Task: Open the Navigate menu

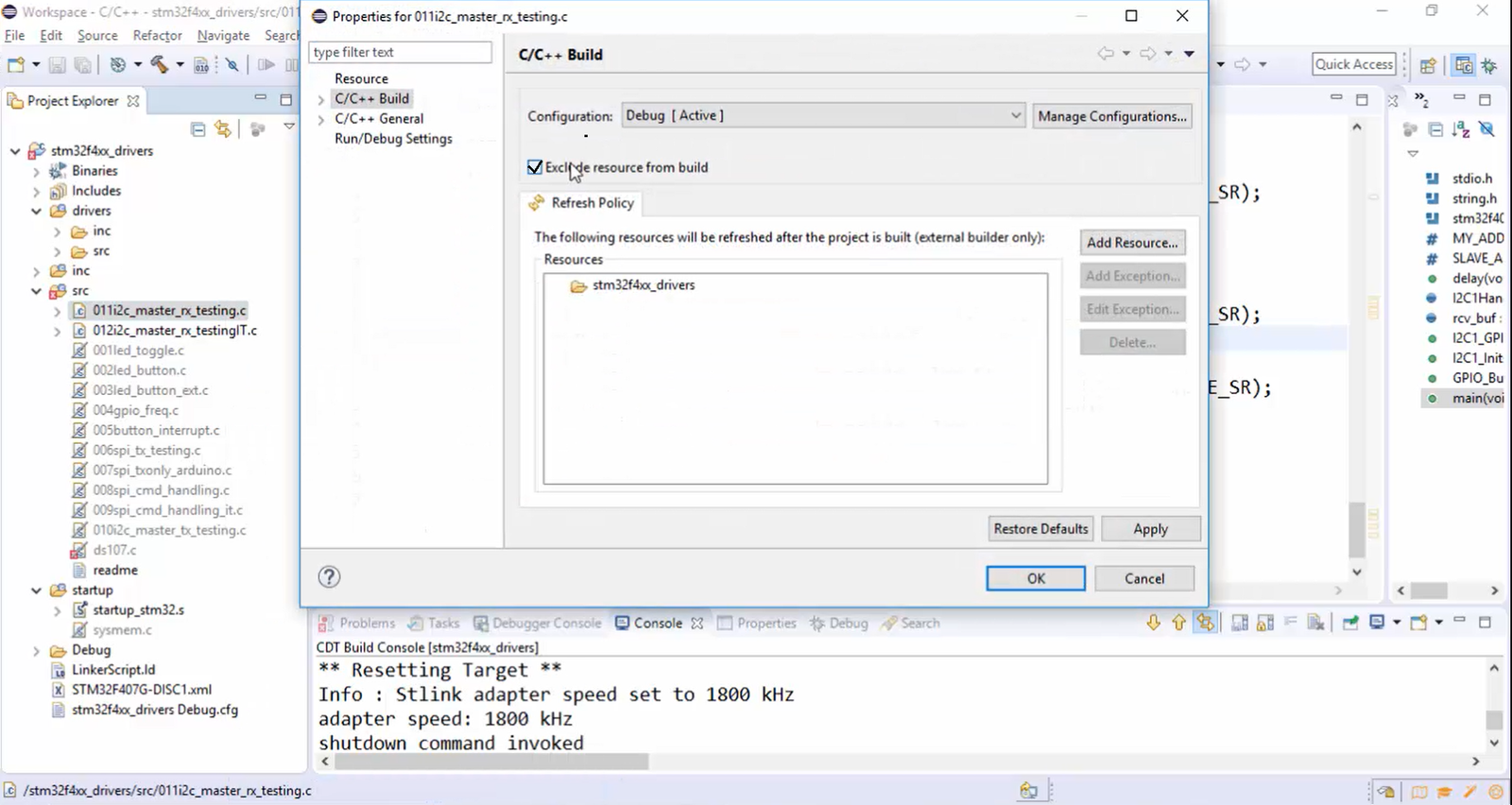Action: click(x=223, y=35)
